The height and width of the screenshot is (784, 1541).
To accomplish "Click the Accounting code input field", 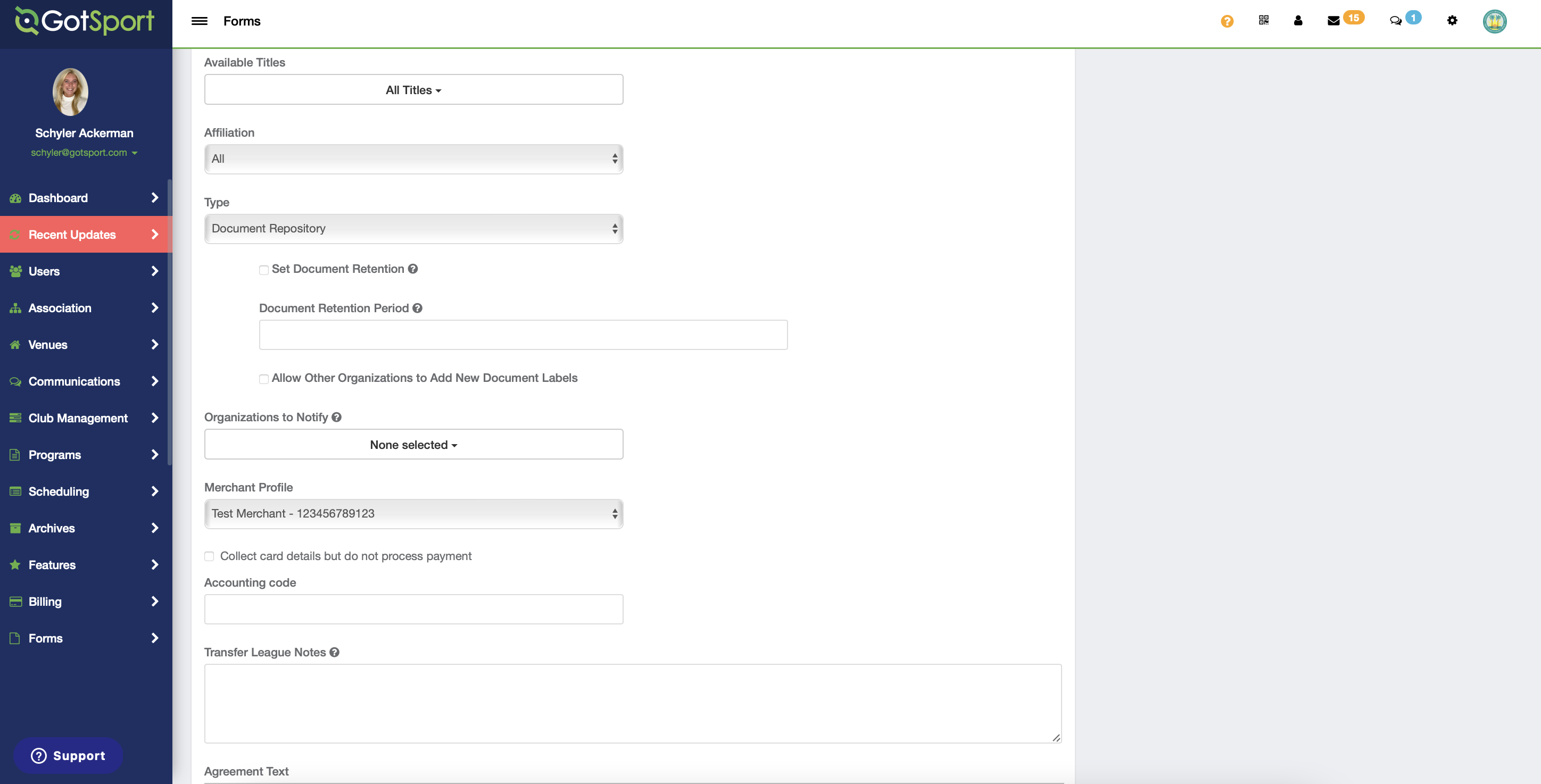I will pyautogui.click(x=413, y=610).
